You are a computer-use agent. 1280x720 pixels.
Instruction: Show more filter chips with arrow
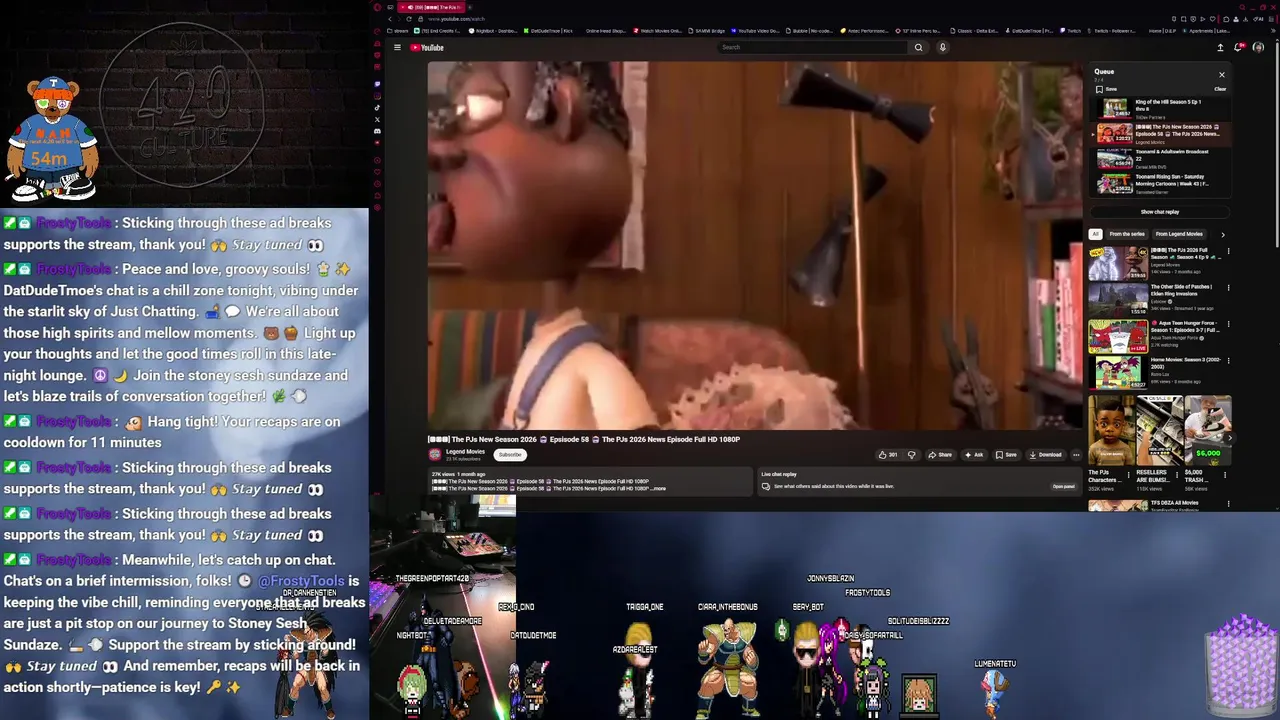click(x=1222, y=234)
